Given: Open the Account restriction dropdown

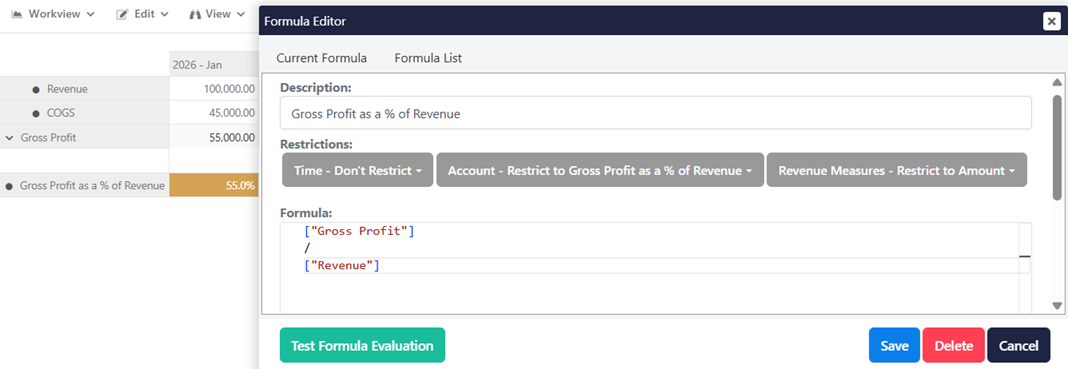Looking at the screenshot, I should [599, 170].
